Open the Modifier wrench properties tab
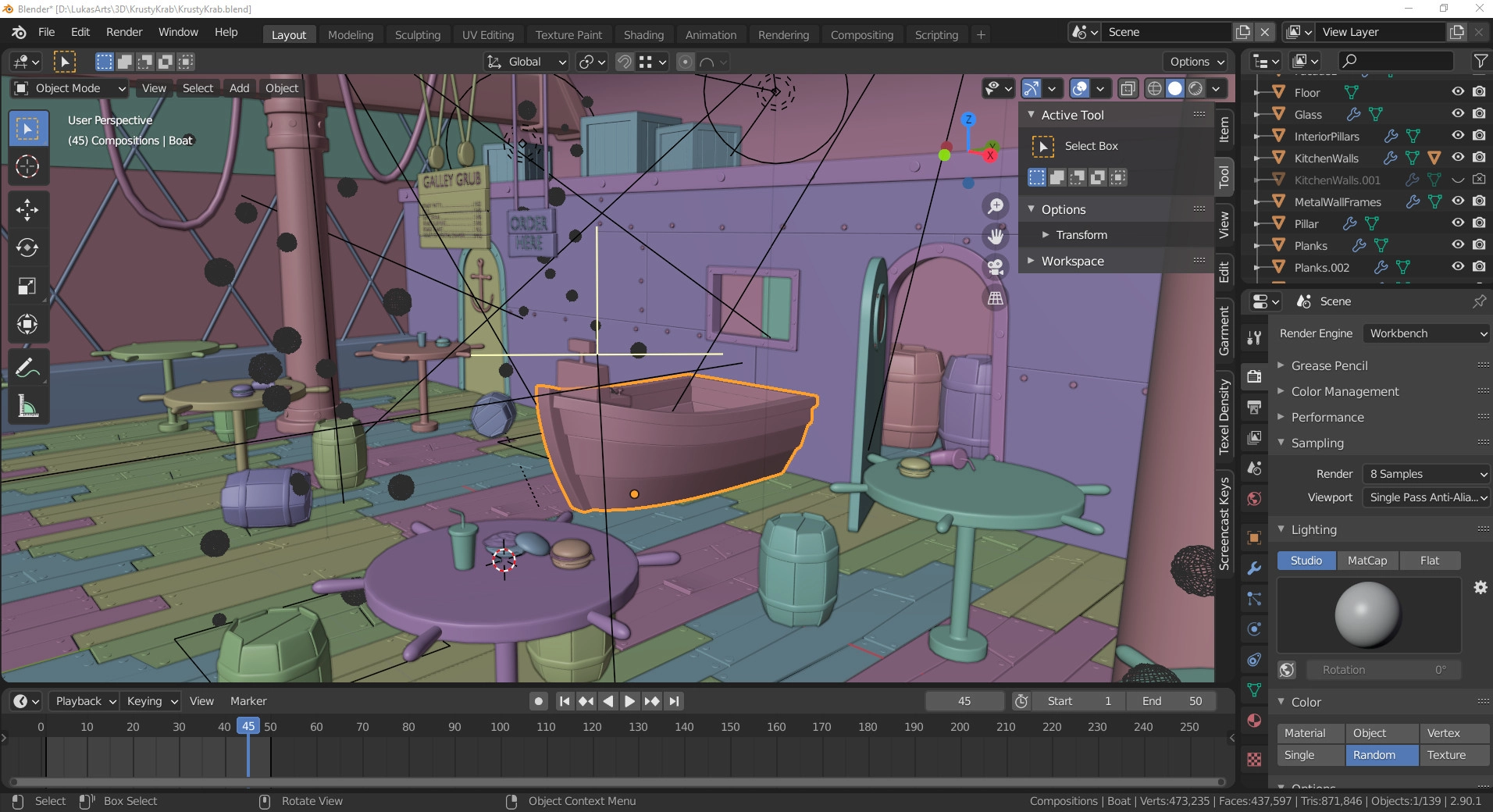The height and width of the screenshot is (812, 1493). click(x=1254, y=568)
